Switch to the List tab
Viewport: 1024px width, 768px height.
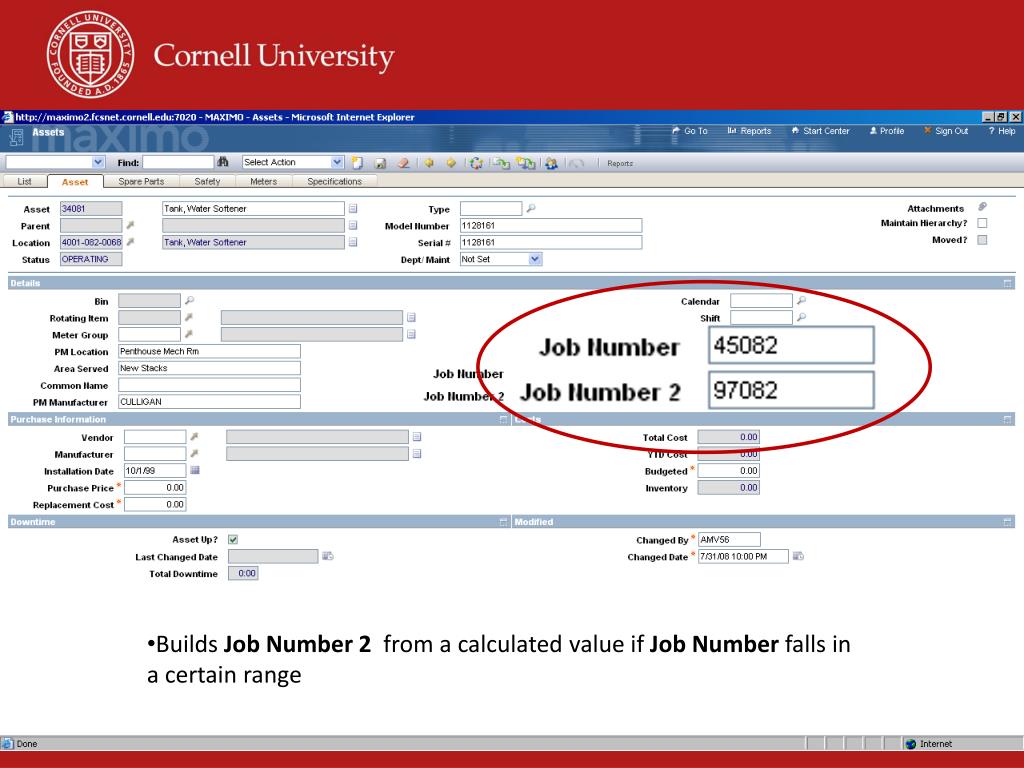coord(24,182)
